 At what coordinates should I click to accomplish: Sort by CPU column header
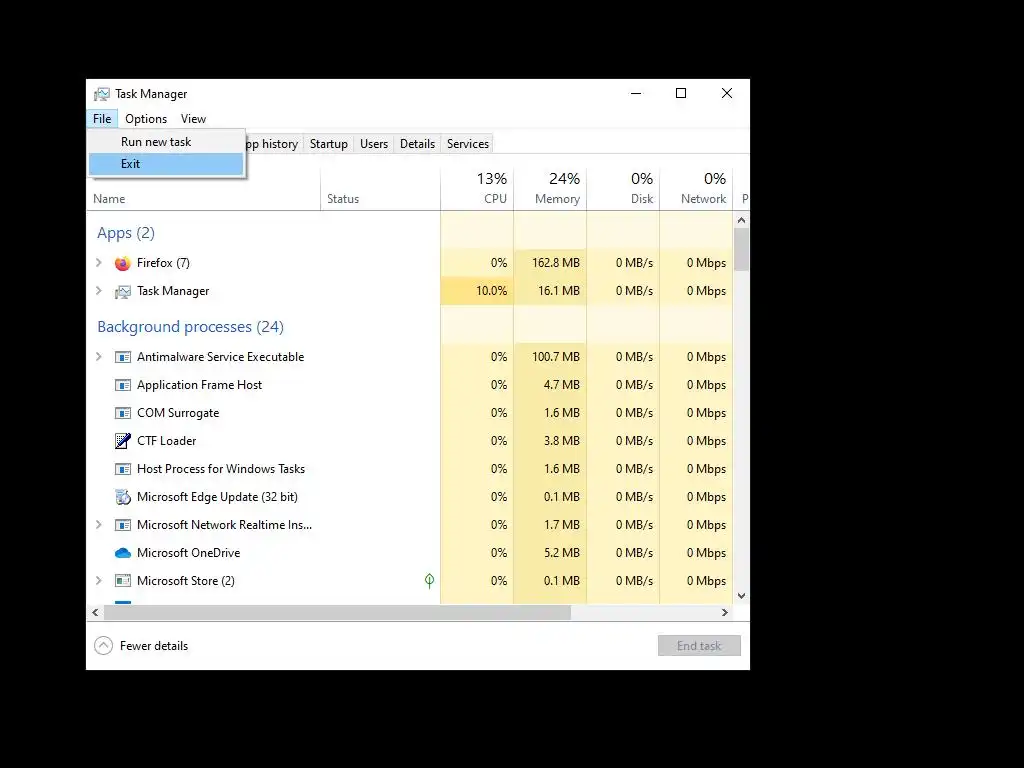[477, 189]
